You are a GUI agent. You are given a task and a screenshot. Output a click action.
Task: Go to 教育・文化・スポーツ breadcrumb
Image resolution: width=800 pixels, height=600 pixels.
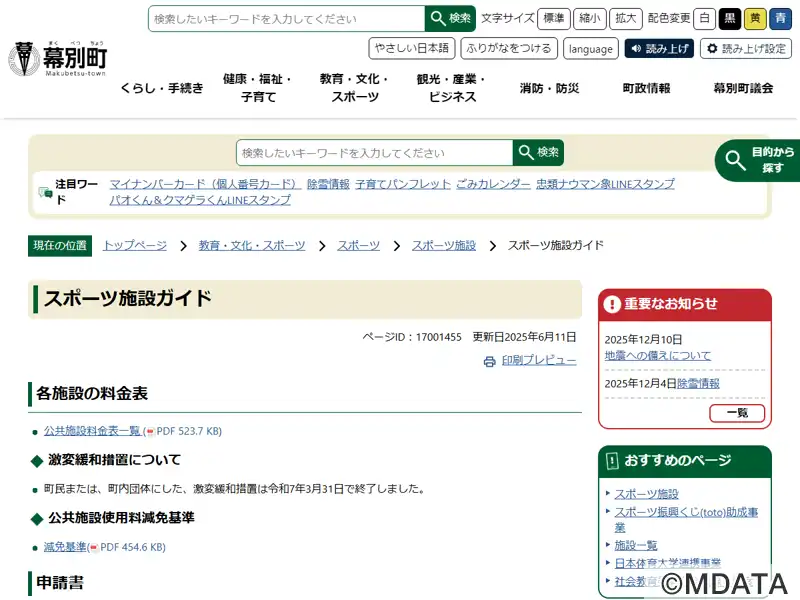point(252,245)
